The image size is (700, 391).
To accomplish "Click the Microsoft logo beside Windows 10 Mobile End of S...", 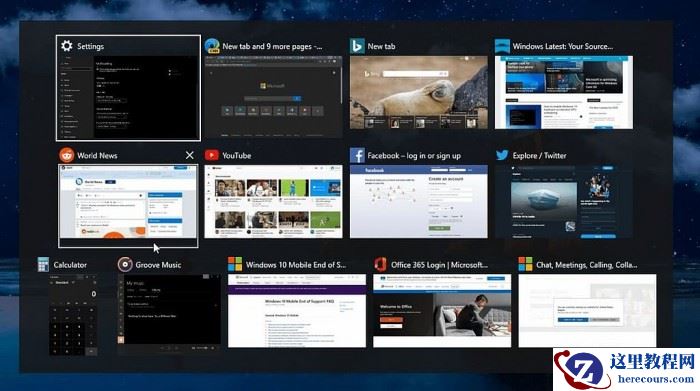I will click(235, 264).
